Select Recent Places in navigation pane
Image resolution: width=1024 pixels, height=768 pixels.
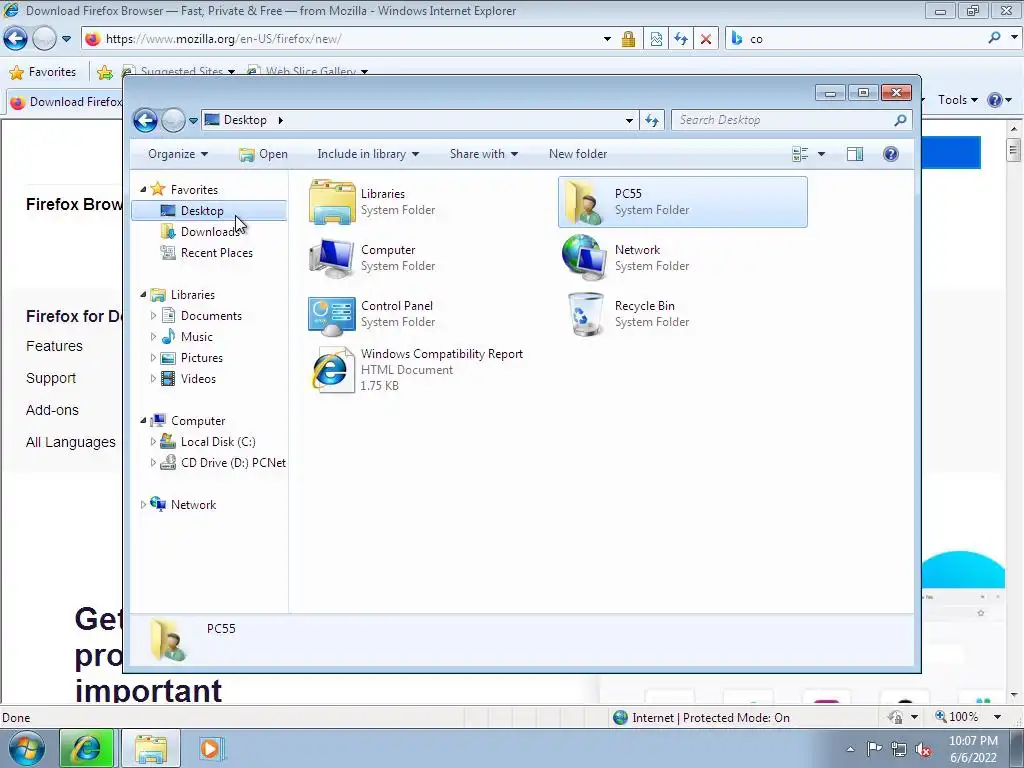pyautogui.click(x=216, y=253)
